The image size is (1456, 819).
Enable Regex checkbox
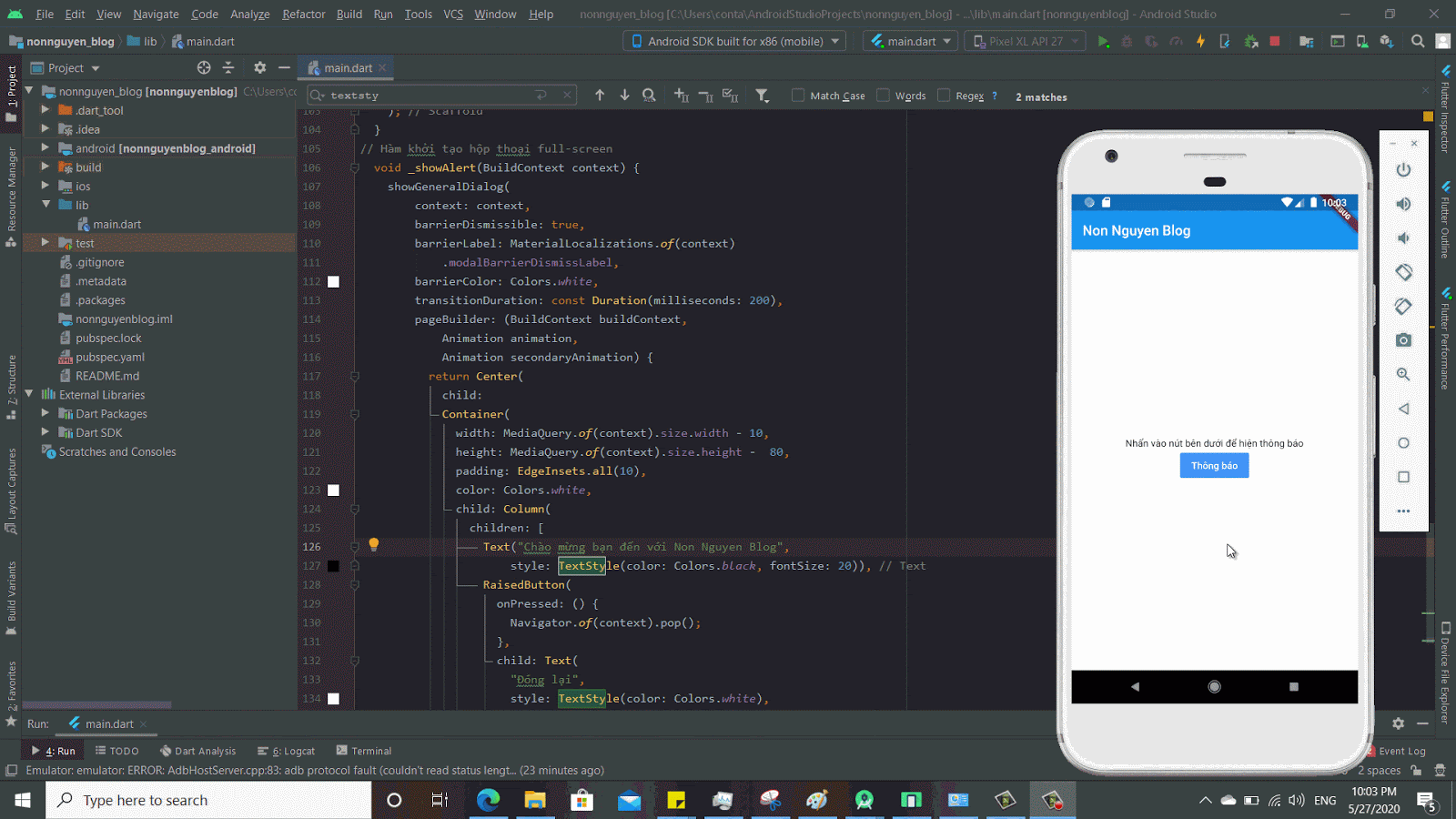(944, 95)
